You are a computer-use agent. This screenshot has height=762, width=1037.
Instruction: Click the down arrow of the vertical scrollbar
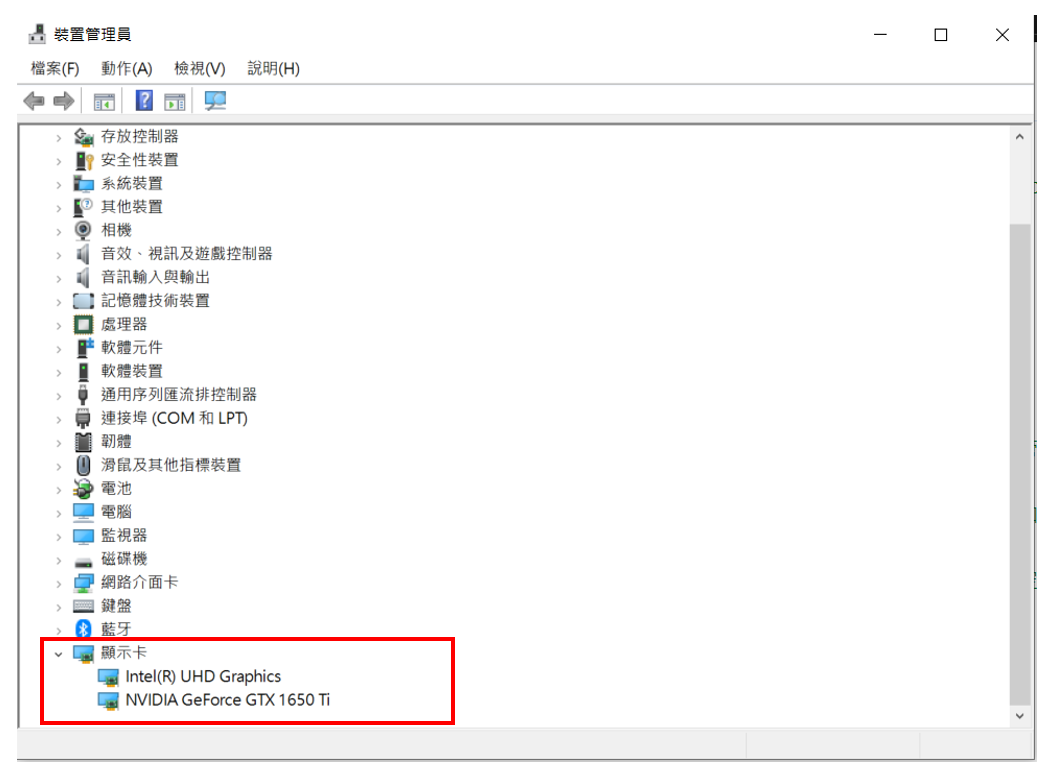point(1019,716)
